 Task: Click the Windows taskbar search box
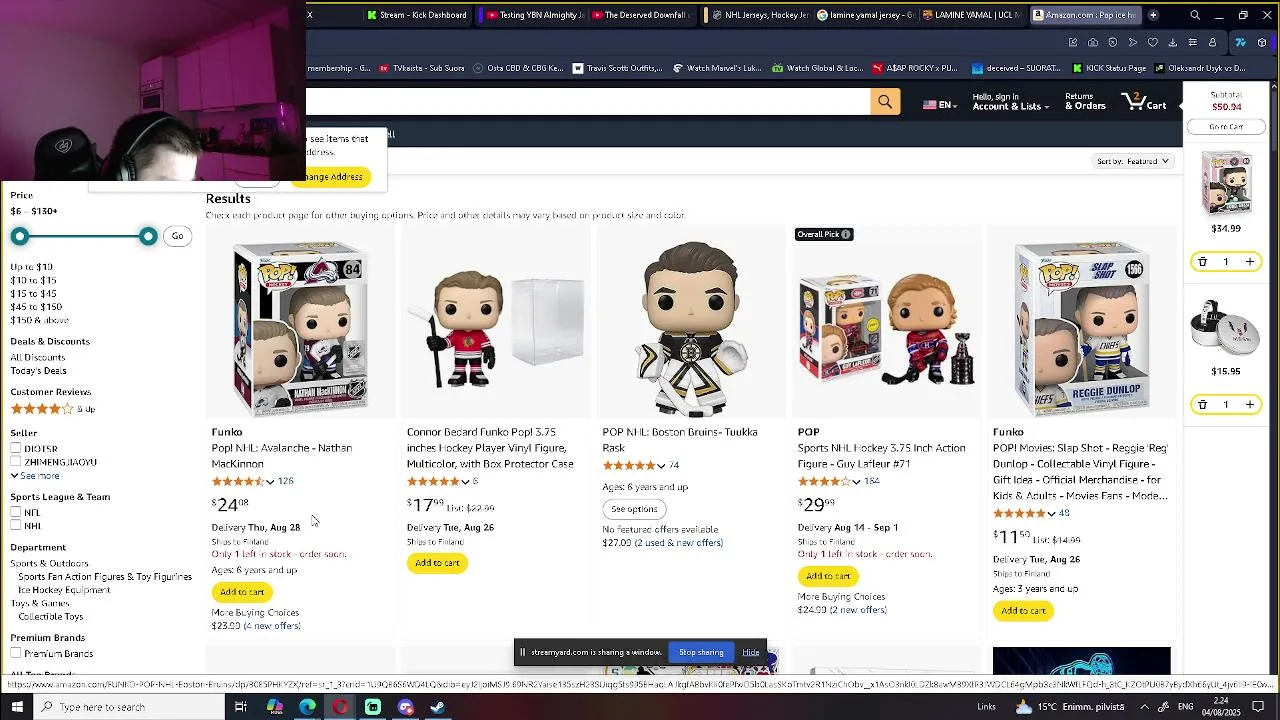coord(129,707)
